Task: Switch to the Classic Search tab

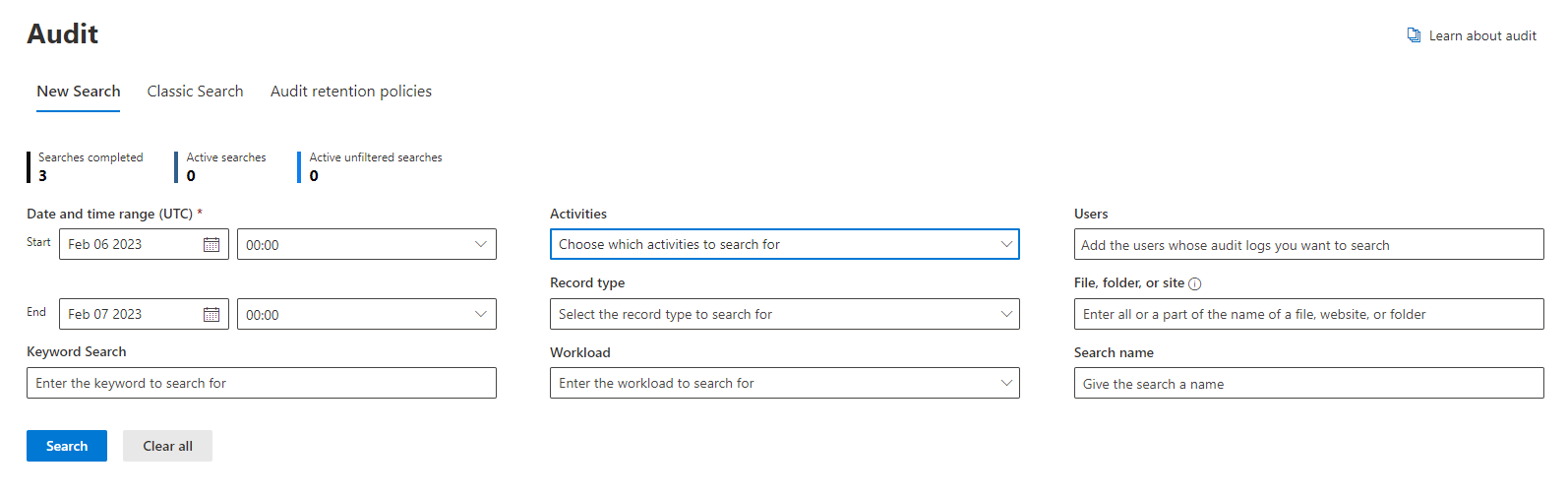Action: coord(195,92)
